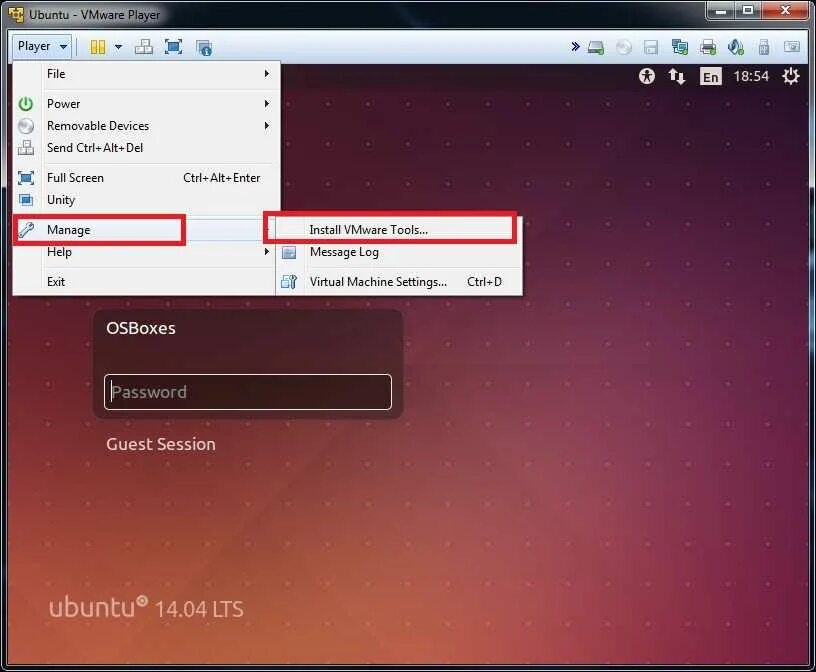Viewport: 816px width, 672px height.
Task: Open the dropdown arrow beside pause icon
Action: (119, 47)
